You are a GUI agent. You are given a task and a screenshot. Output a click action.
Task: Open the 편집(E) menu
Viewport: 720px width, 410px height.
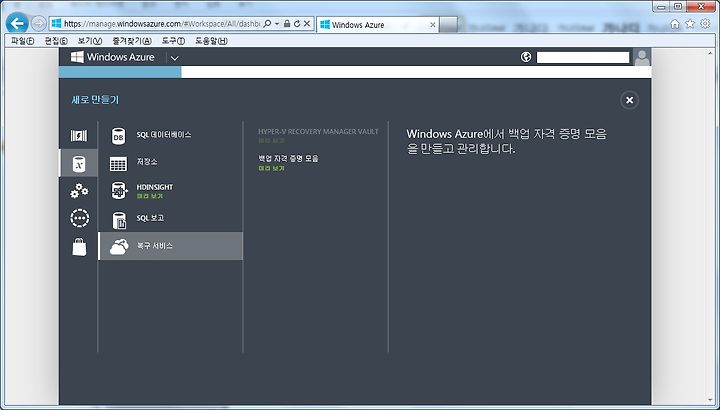[x=56, y=41]
